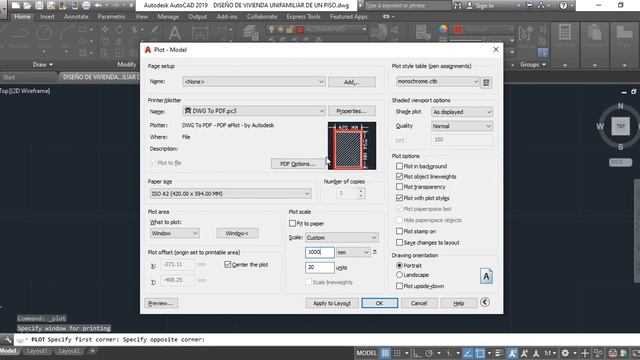640x360 pixels.
Task: Click the scale 1000 mm input field
Action: click(x=320, y=252)
